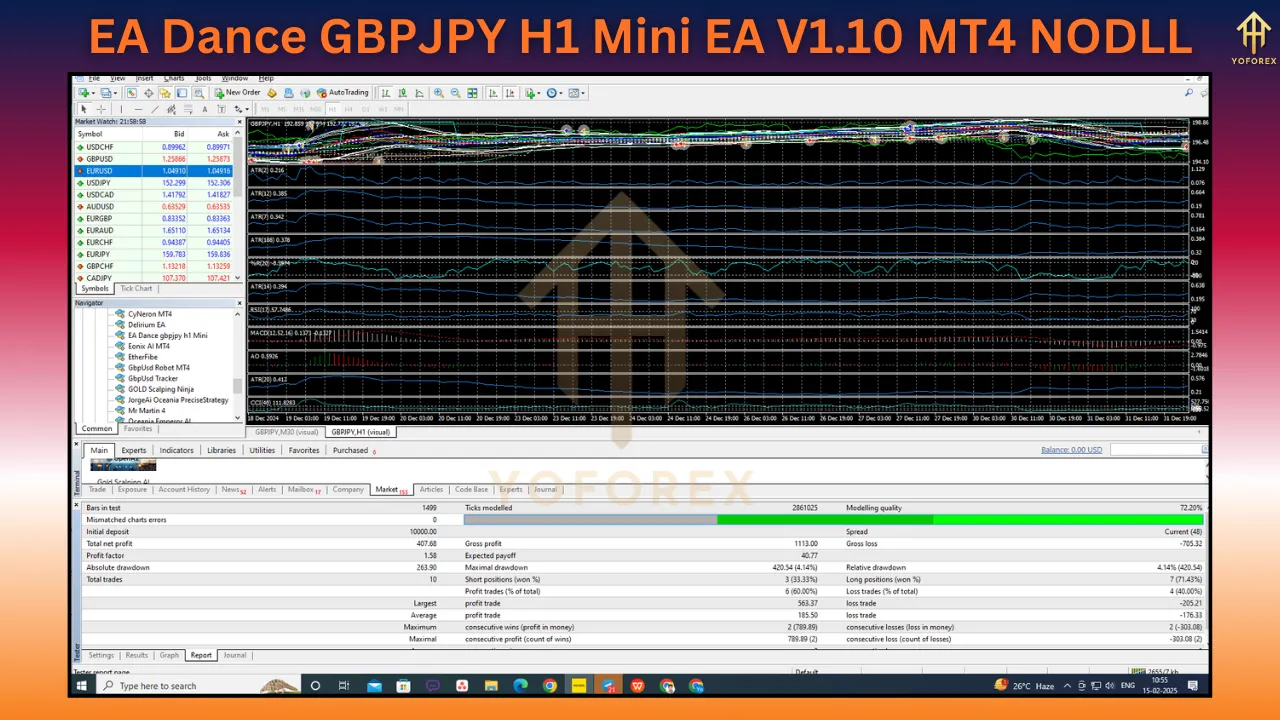Show the Market Watch window icon
Screen dimensions: 1280x720
[132, 92]
